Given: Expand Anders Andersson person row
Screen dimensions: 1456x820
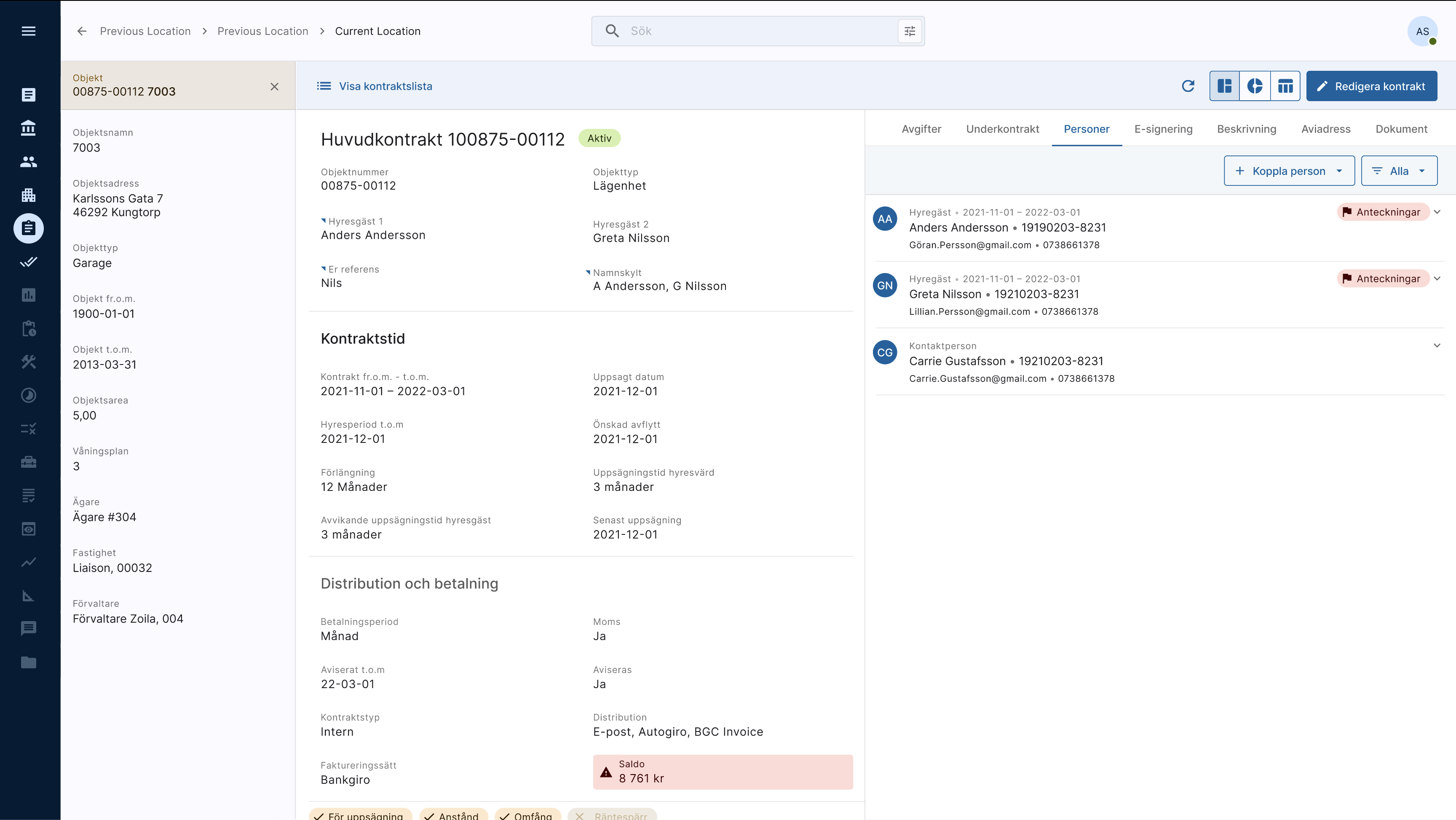Looking at the screenshot, I should [x=1437, y=212].
